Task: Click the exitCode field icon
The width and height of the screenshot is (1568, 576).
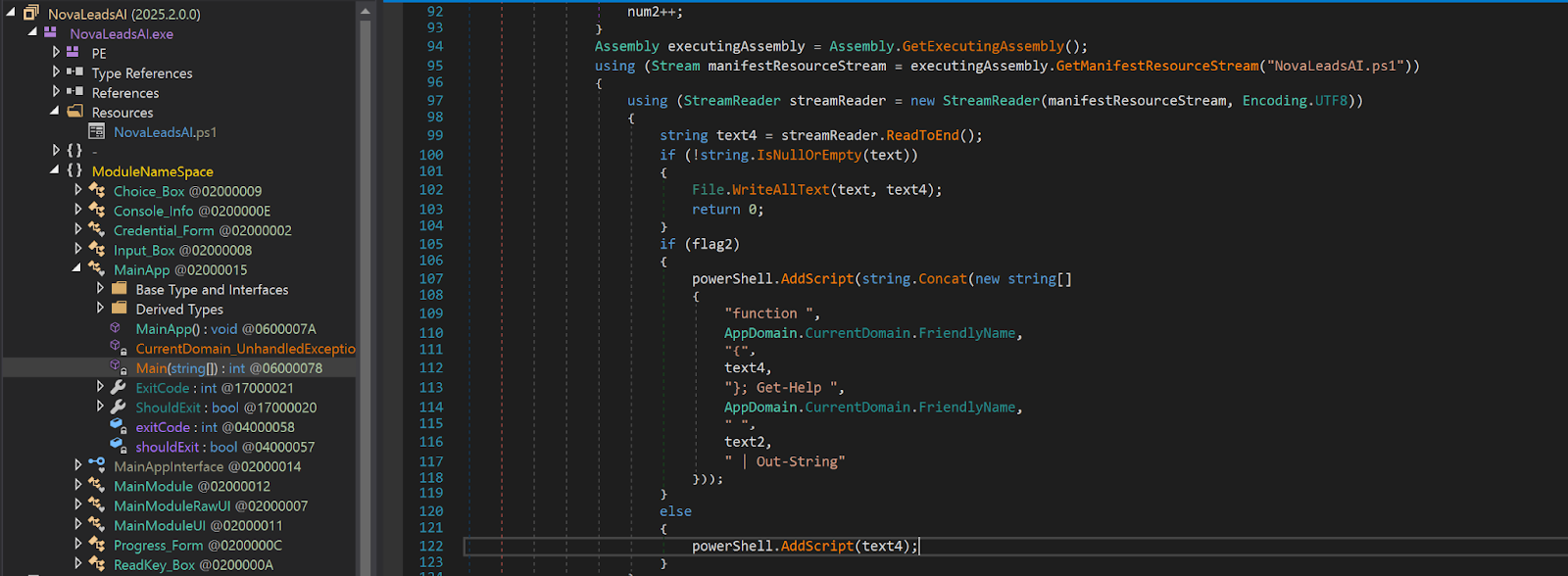Action: [119, 426]
